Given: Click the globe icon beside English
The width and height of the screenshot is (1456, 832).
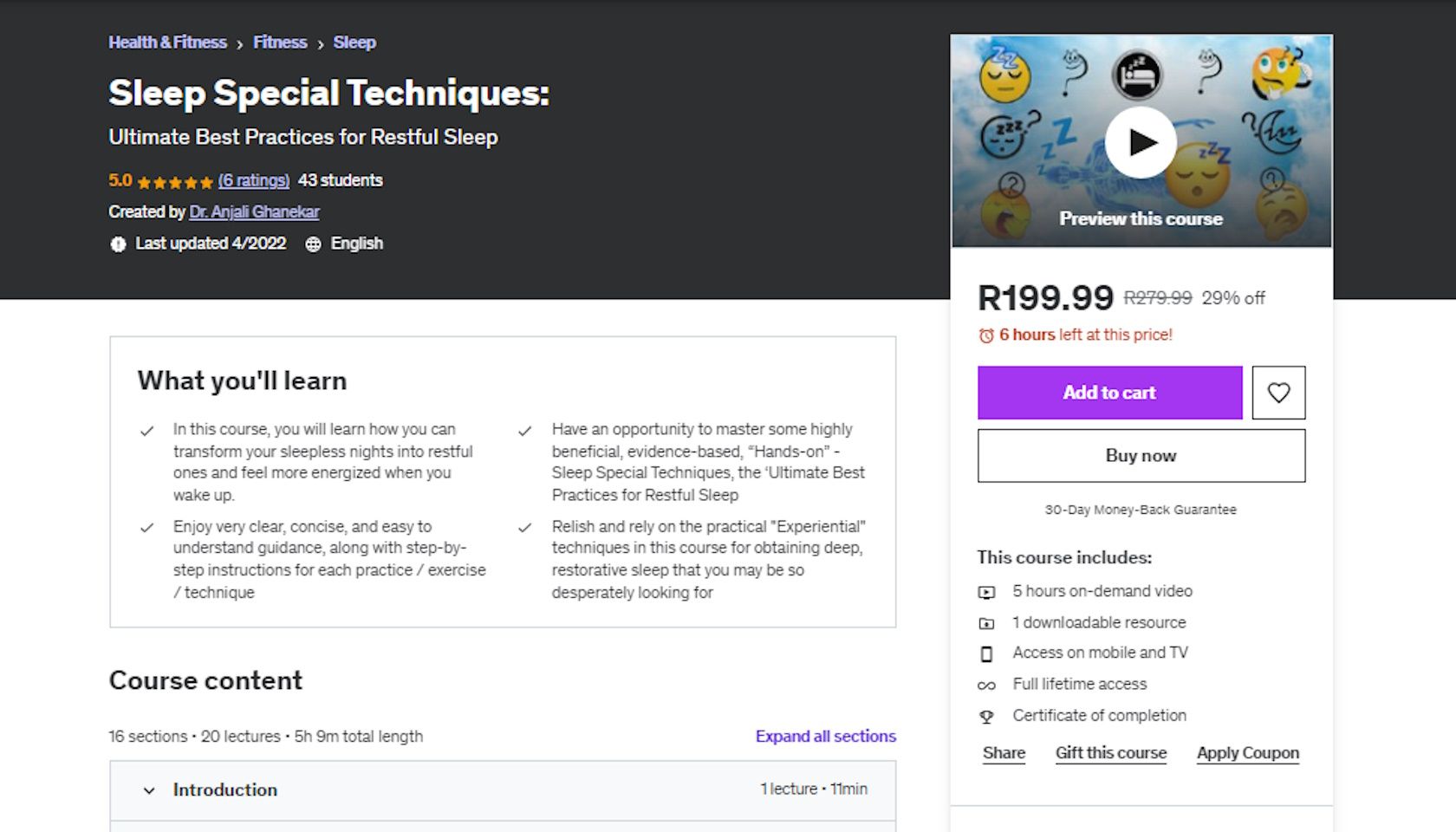Looking at the screenshot, I should pyautogui.click(x=314, y=244).
